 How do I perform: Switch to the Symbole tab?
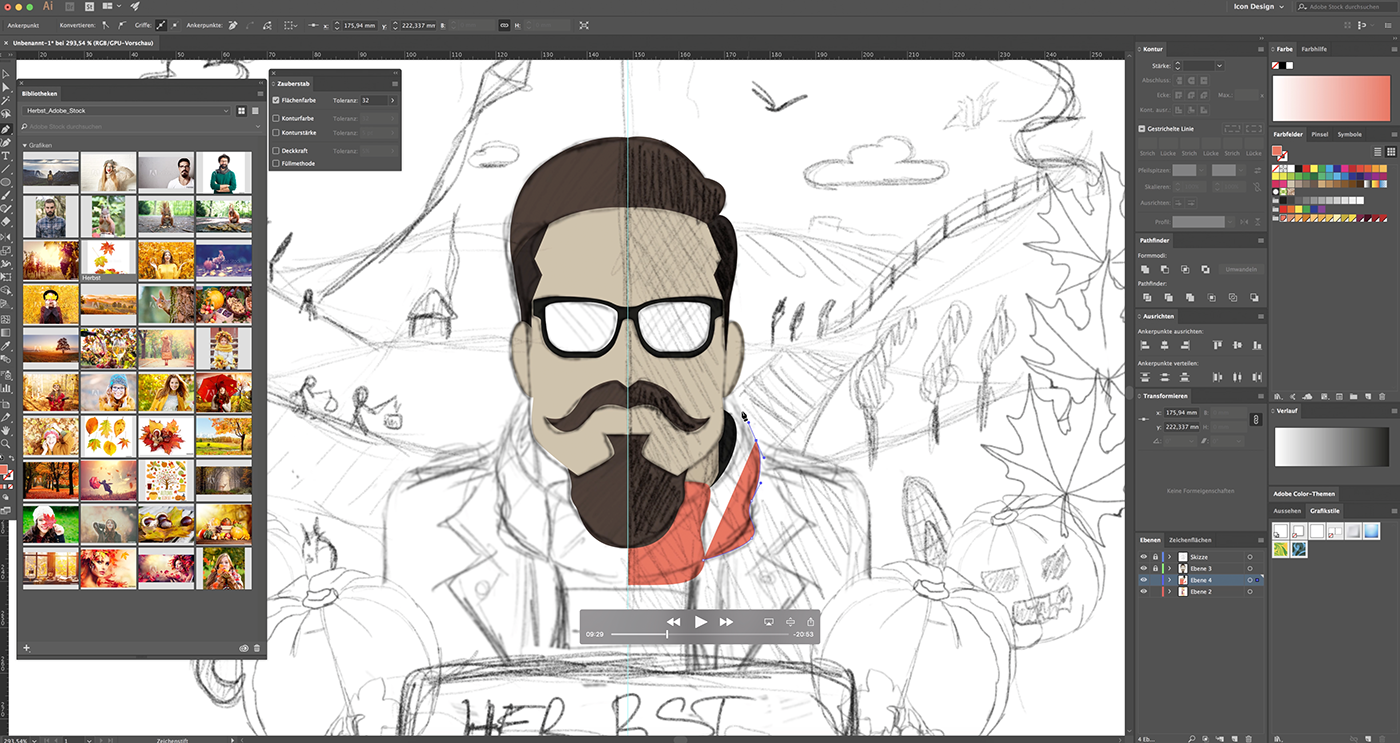[x=1349, y=134]
